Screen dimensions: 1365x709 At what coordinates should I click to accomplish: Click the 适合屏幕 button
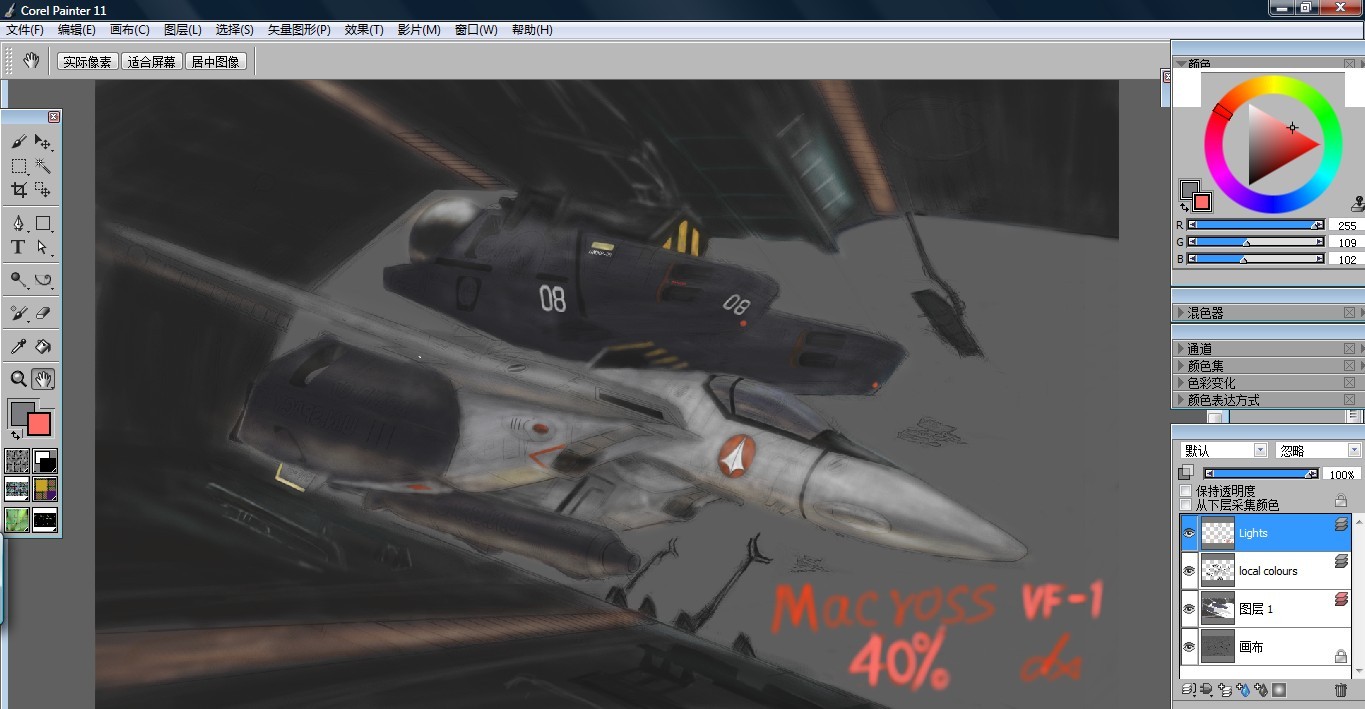[x=151, y=62]
